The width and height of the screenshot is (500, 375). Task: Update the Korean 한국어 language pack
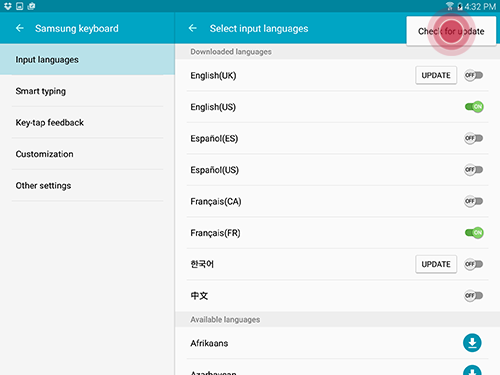tap(436, 264)
